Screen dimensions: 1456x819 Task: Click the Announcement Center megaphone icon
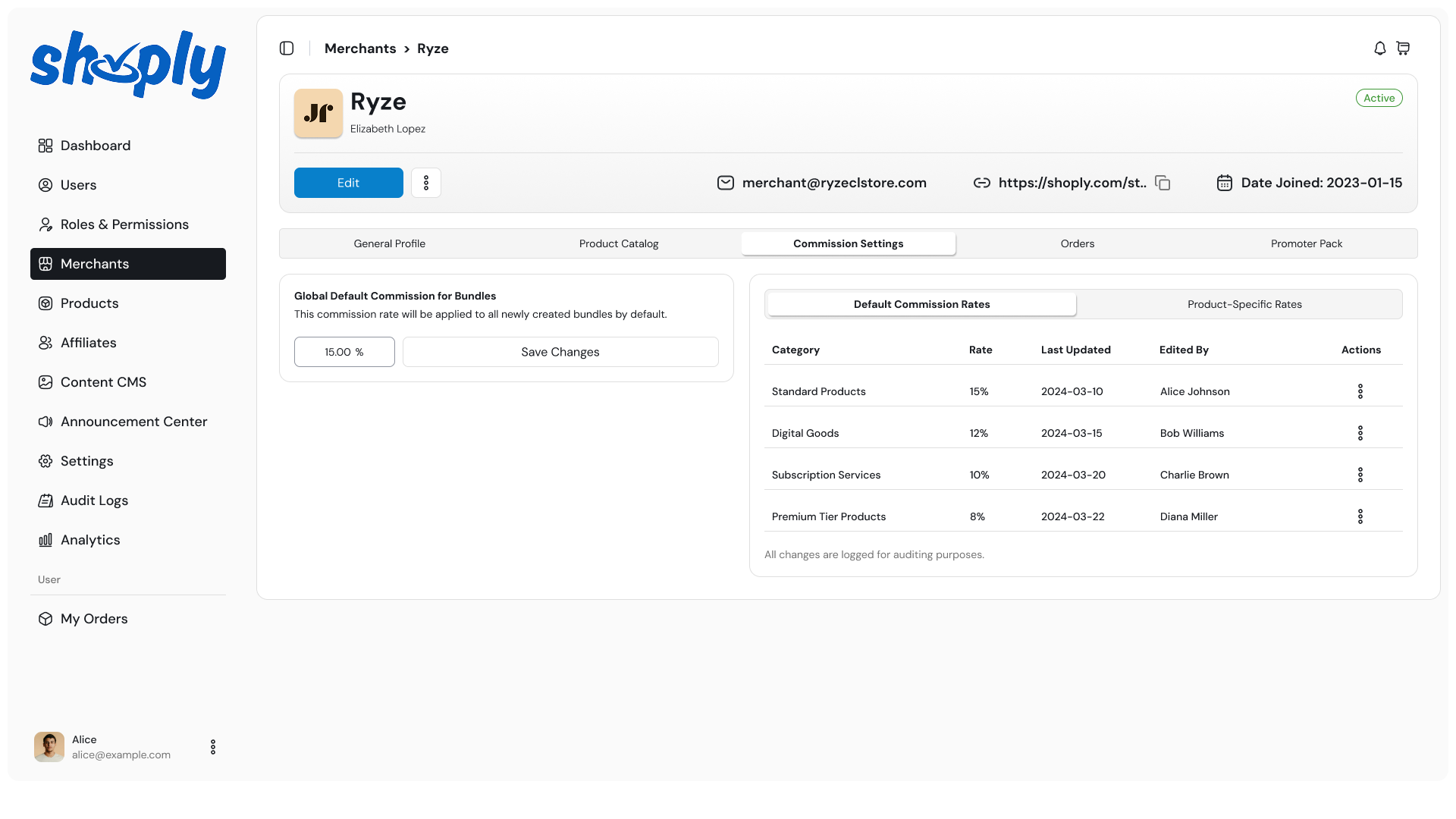[45, 422]
